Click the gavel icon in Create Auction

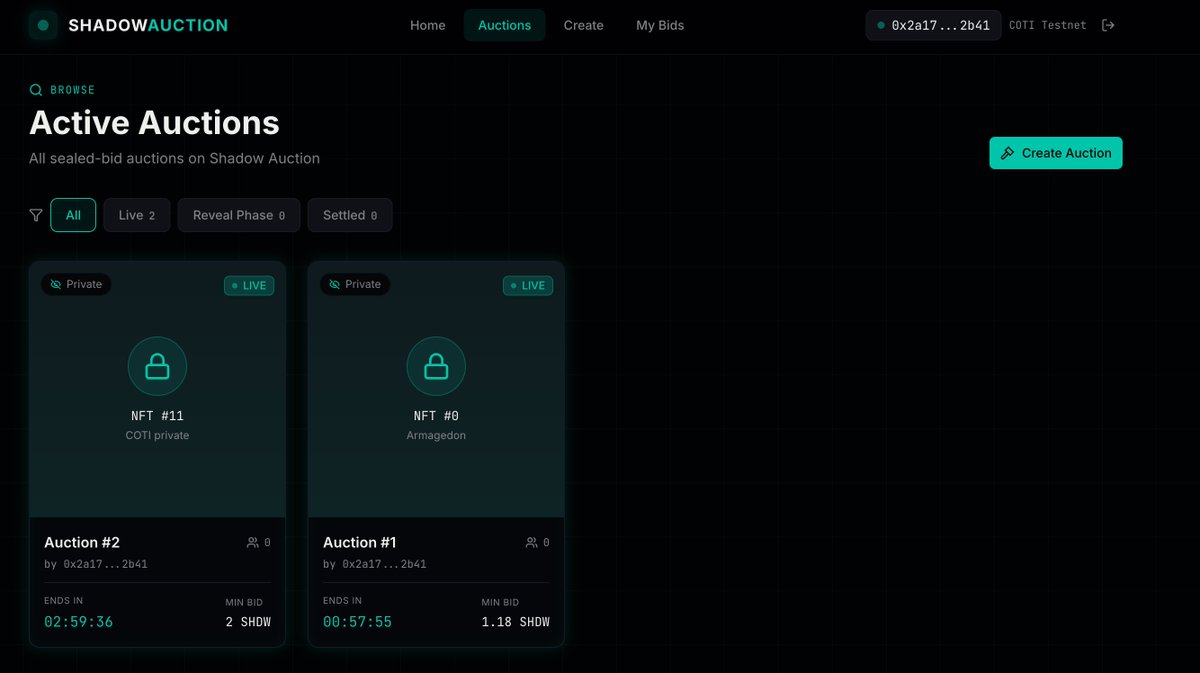[x=1008, y=153]
